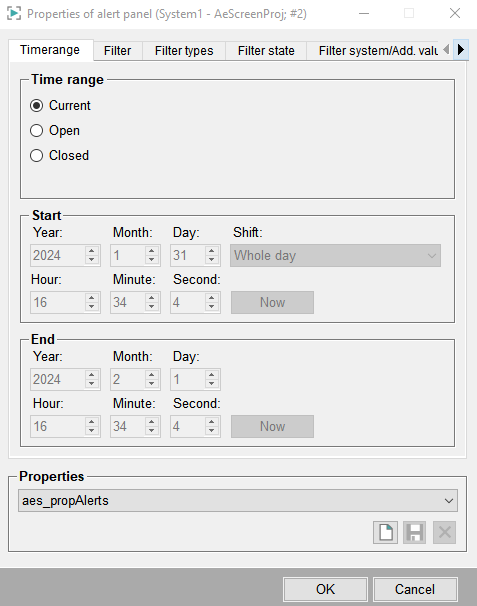
Task: Expand the aes_propAlerts properties dropdown
Action: point(238,500)
